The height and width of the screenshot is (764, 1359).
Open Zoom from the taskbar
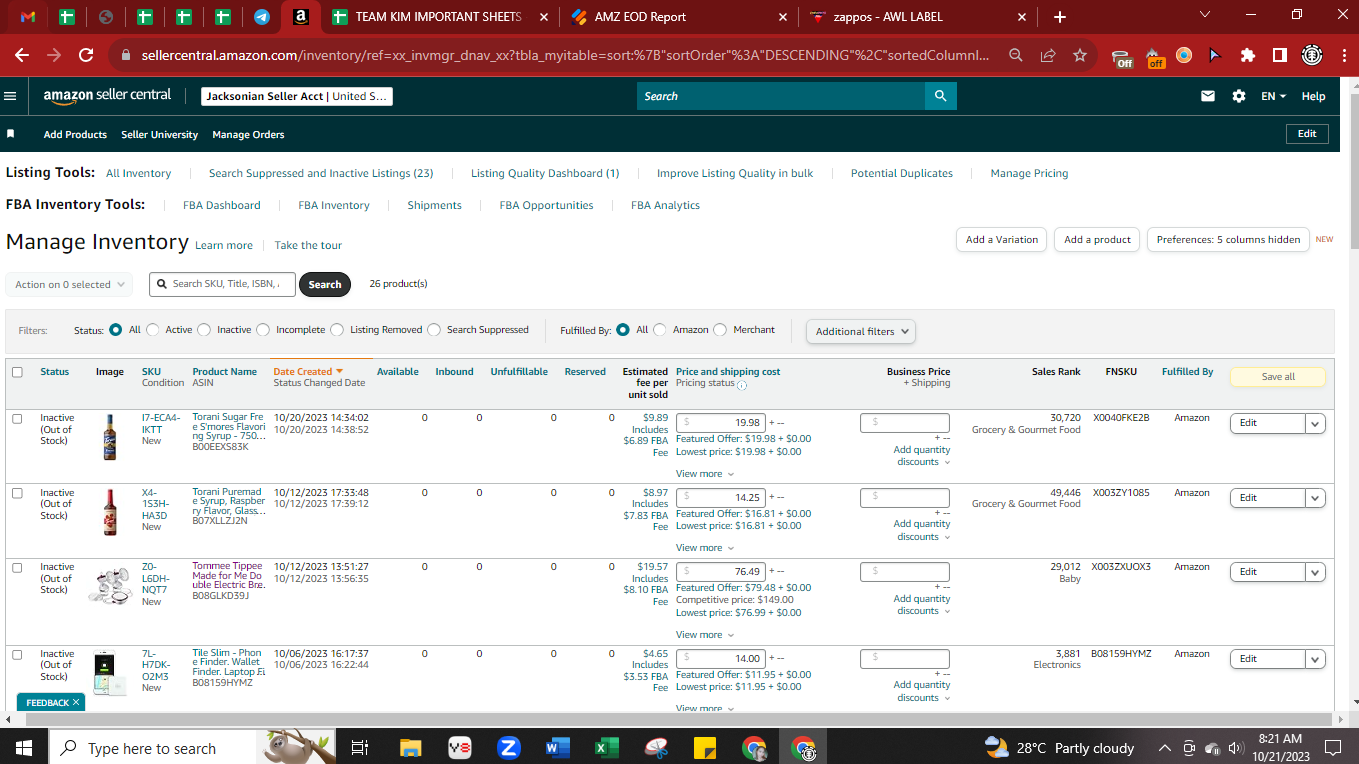pos(508,748)
